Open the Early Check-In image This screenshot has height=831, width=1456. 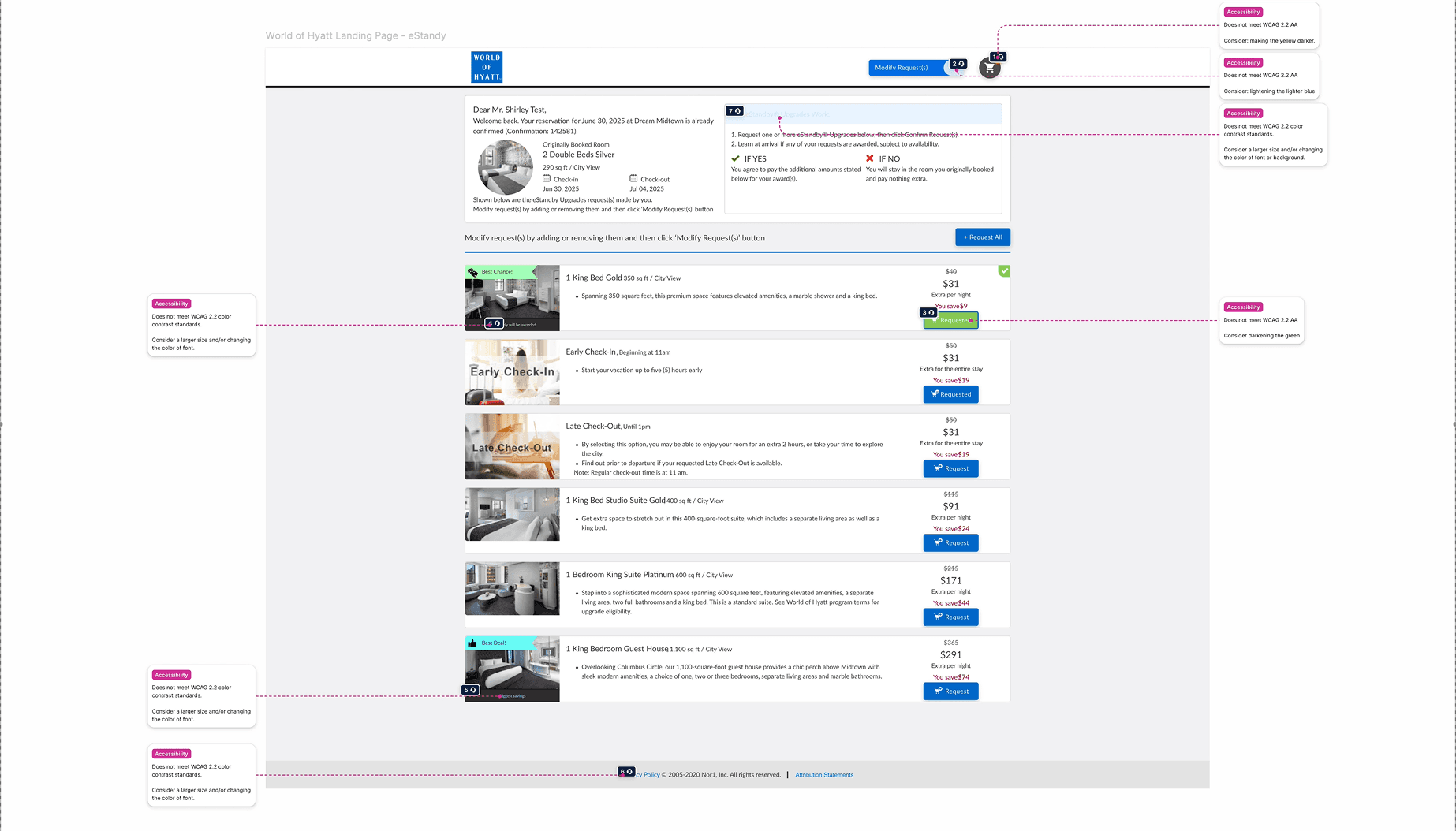(513, 372)
